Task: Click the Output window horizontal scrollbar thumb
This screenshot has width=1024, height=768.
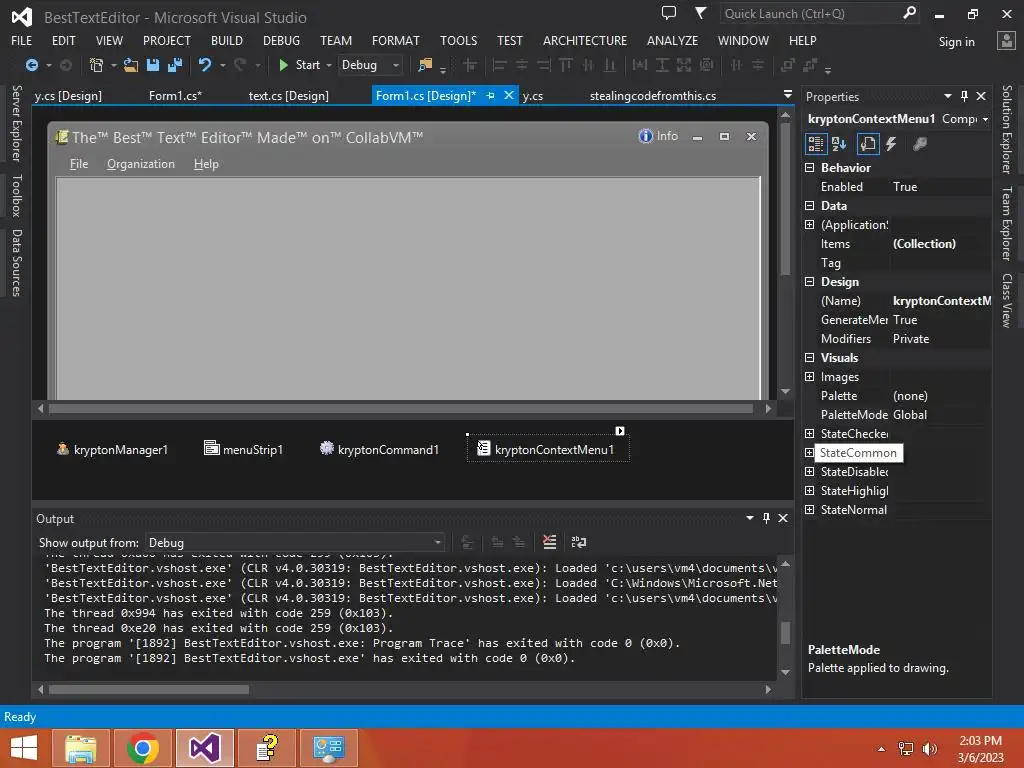Action: 149,690
